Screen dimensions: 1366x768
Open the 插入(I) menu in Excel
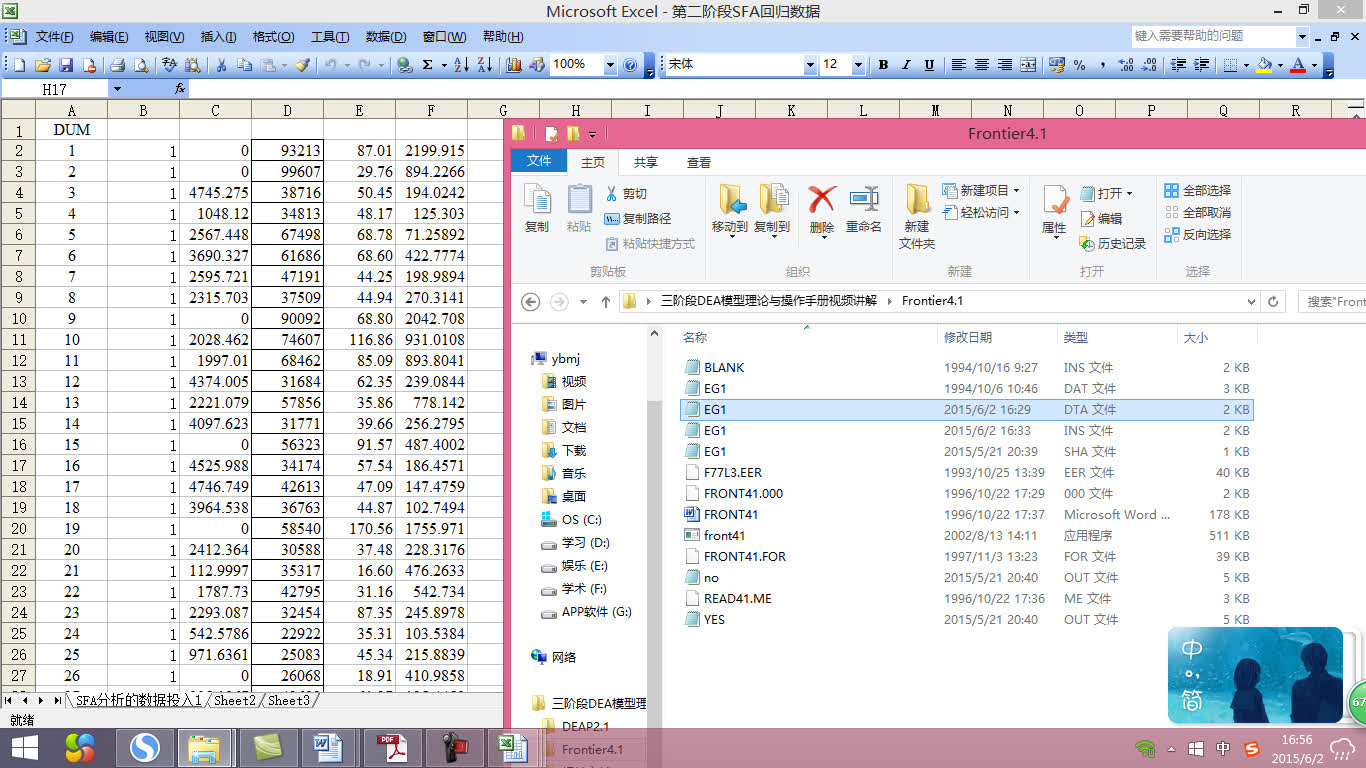[218, 37]
